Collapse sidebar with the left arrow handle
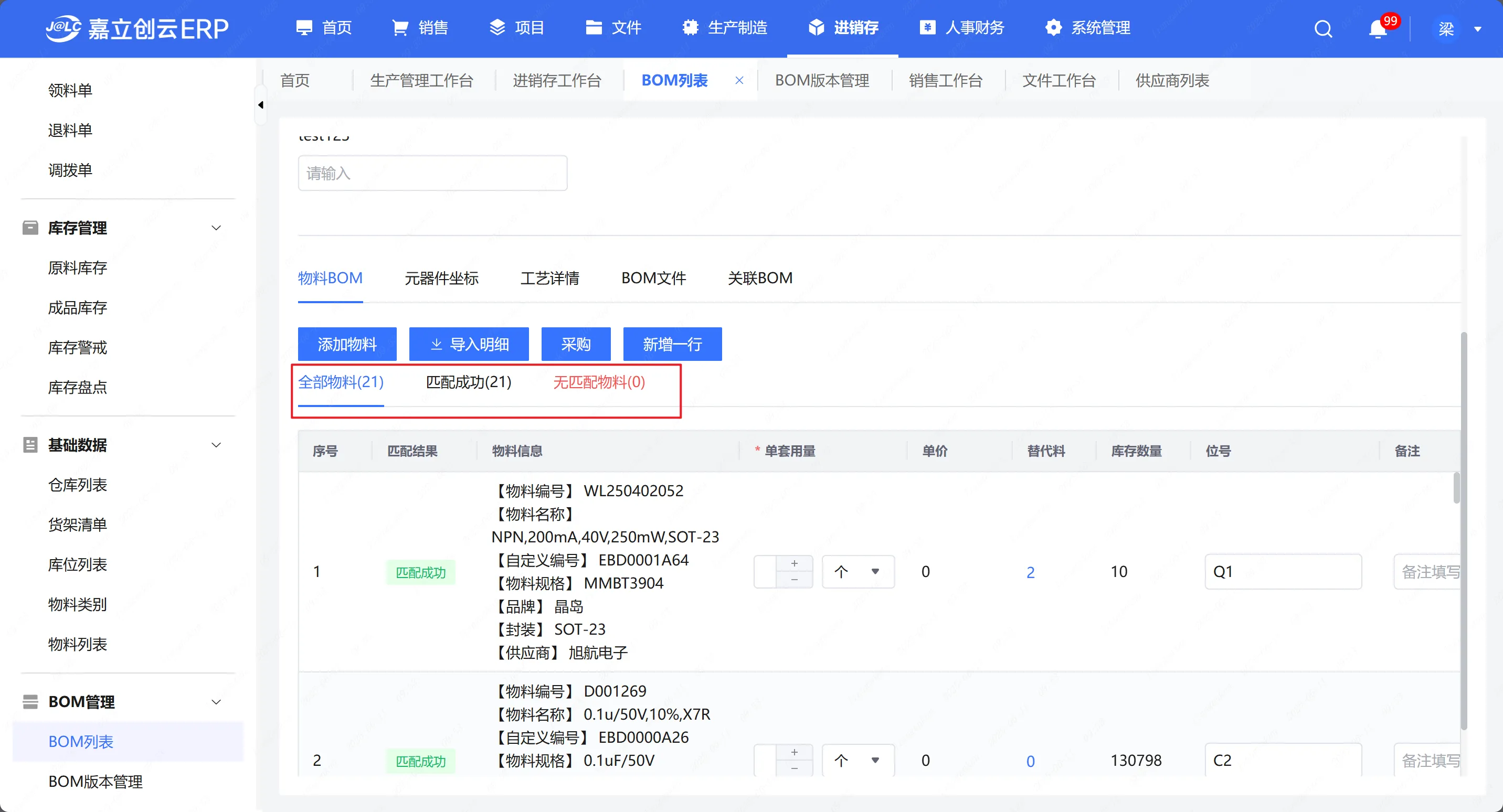Image resolution: width=1503 pixels, height=812 pixels. pyautogui.click(x=261, y=105)
